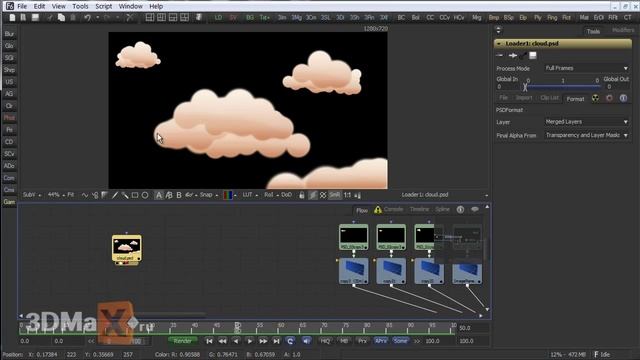Select the last view layout icon
Screen dimensions: 640x360
[x=184, y=18]
